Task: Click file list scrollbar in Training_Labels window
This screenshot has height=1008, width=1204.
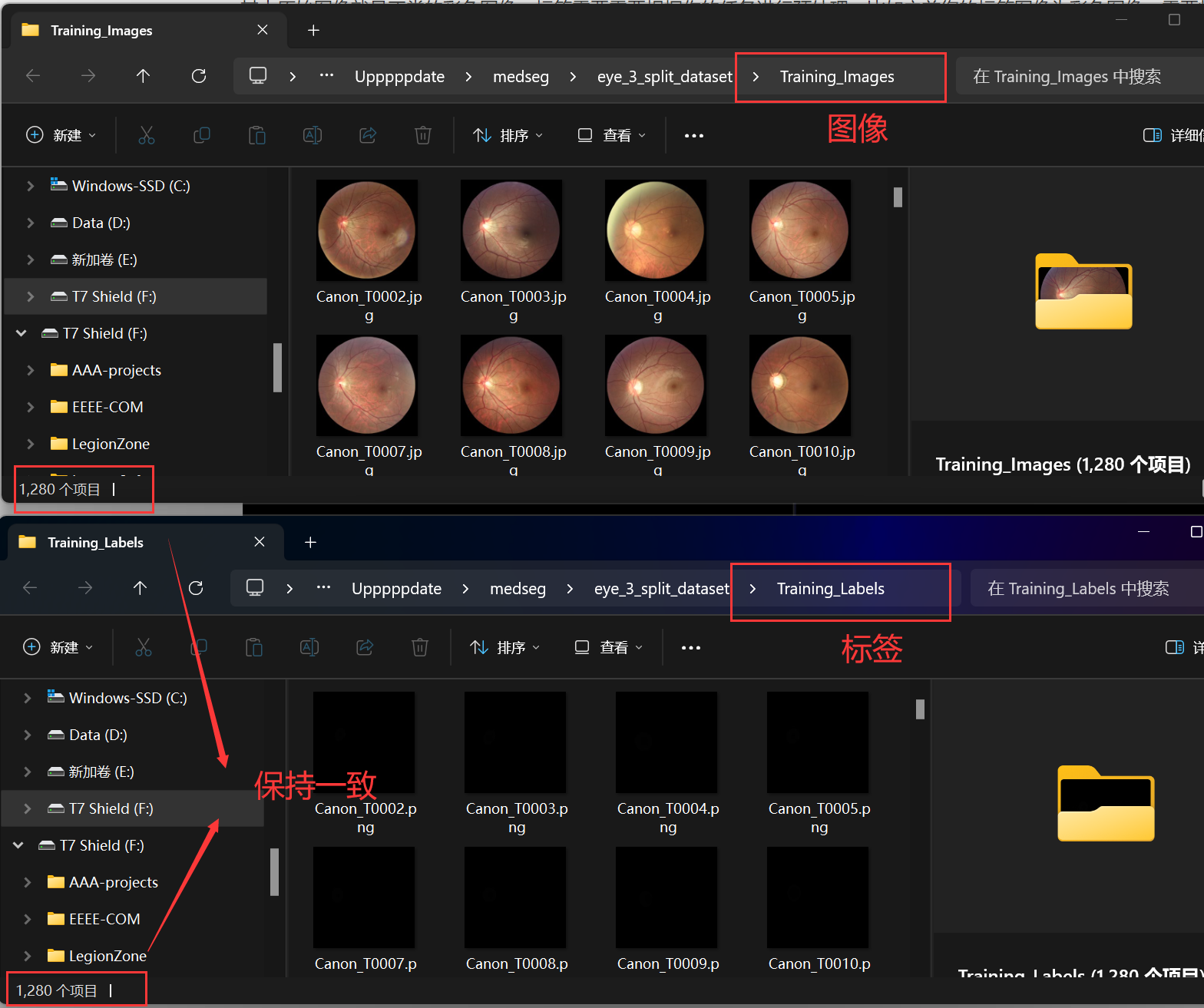Action: (x=920, y=709)
